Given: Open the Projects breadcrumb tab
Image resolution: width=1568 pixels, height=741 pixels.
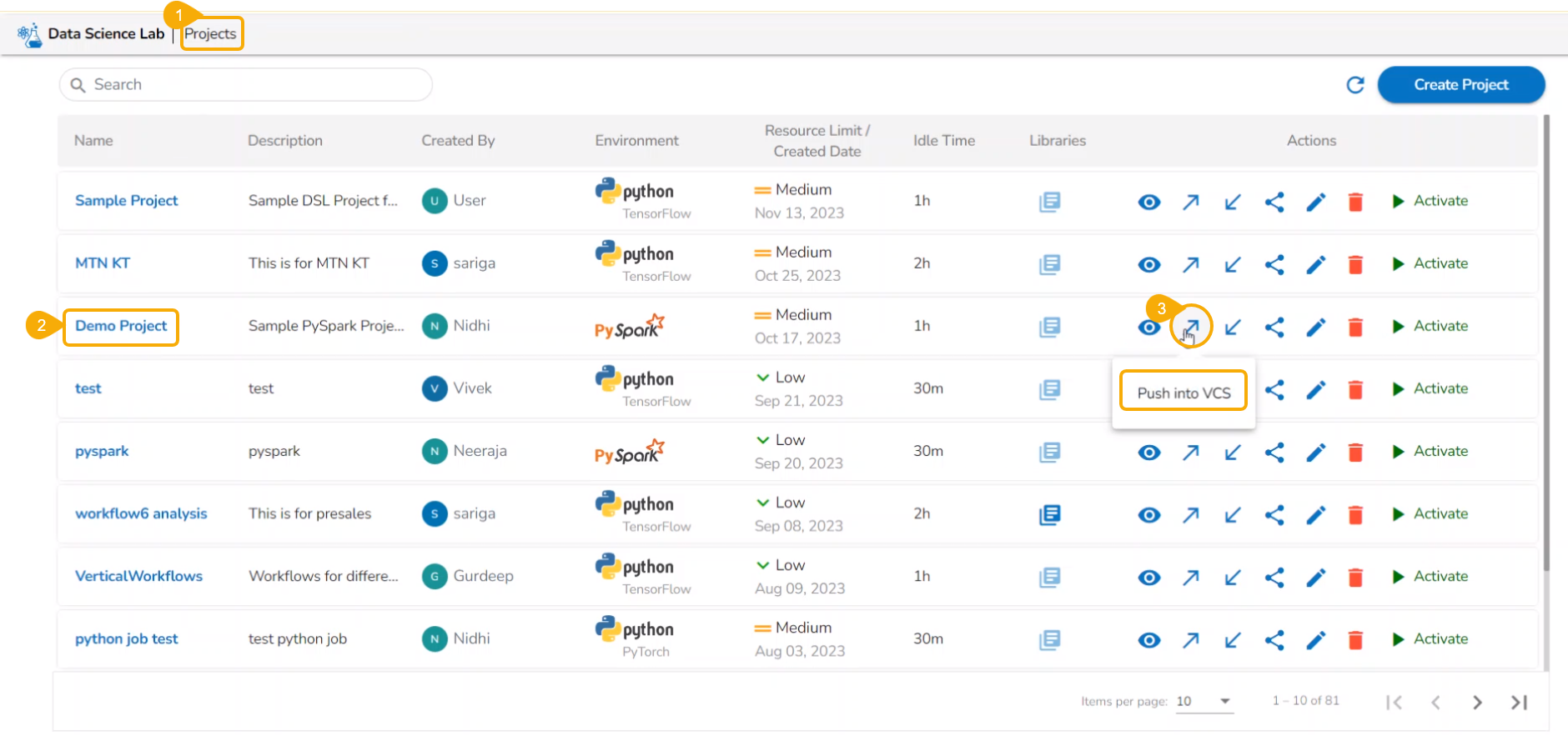Looking at the screenshot, I should 210,33.
